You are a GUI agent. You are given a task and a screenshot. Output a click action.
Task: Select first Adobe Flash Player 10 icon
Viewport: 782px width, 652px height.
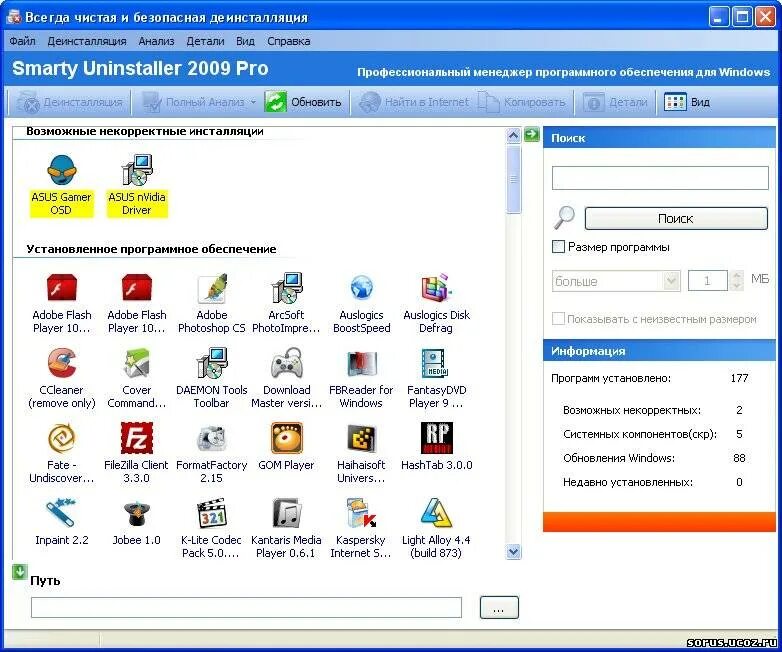62,288
